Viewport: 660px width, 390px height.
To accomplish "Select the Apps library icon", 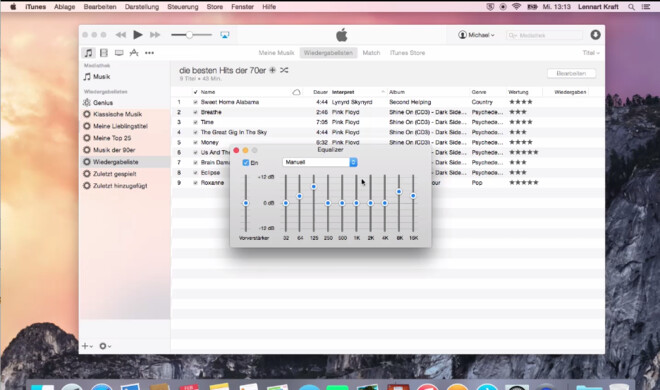I will (134, 53).
